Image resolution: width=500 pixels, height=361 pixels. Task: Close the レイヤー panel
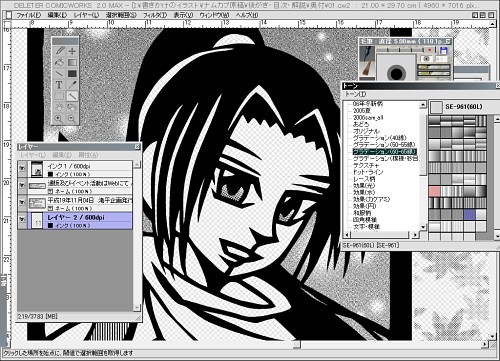click(x=137, y=147)
